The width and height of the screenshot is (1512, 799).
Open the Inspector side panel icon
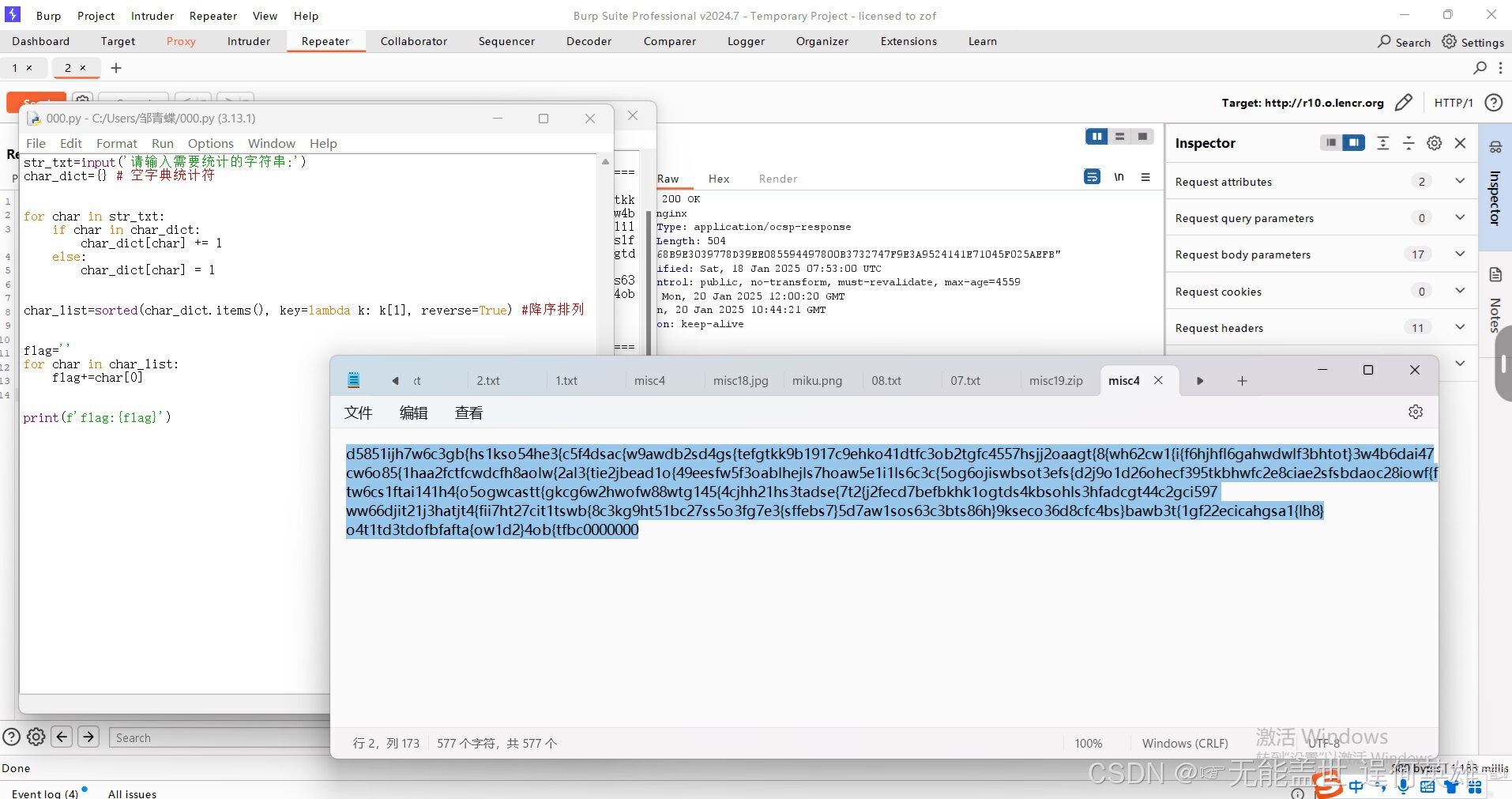tap(1495, 146)
